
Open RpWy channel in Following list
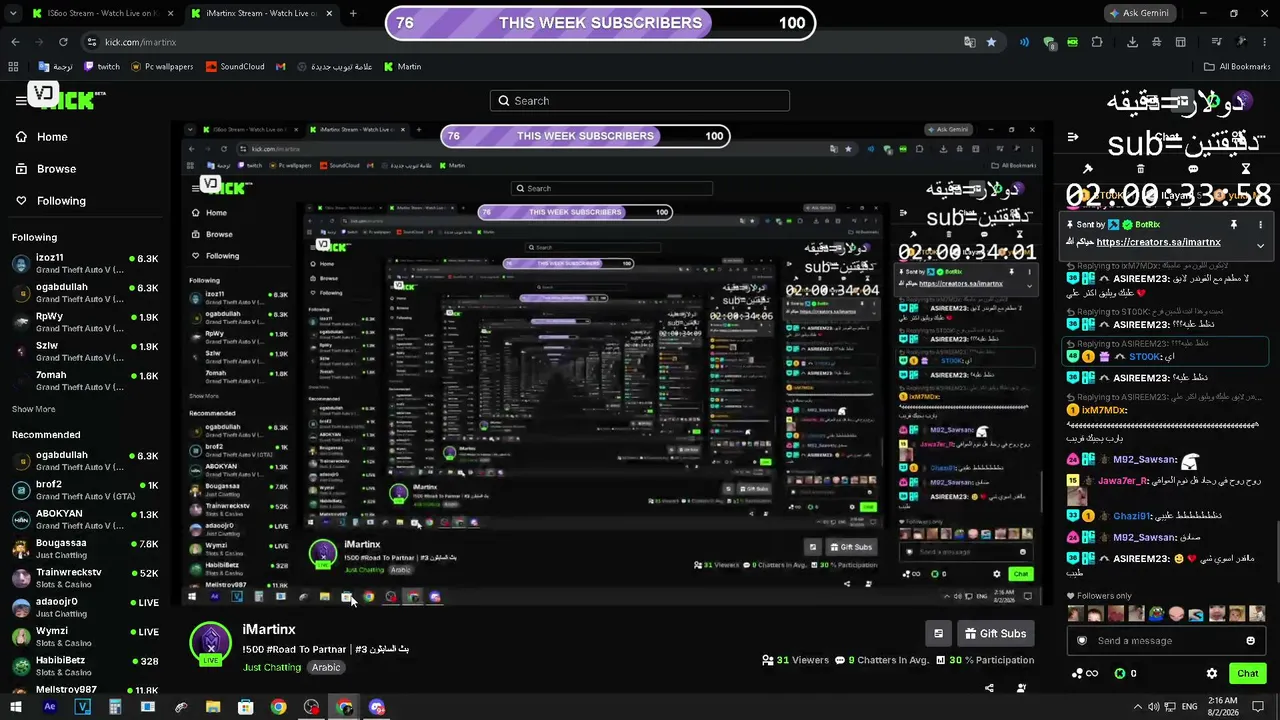pos(86,322)
